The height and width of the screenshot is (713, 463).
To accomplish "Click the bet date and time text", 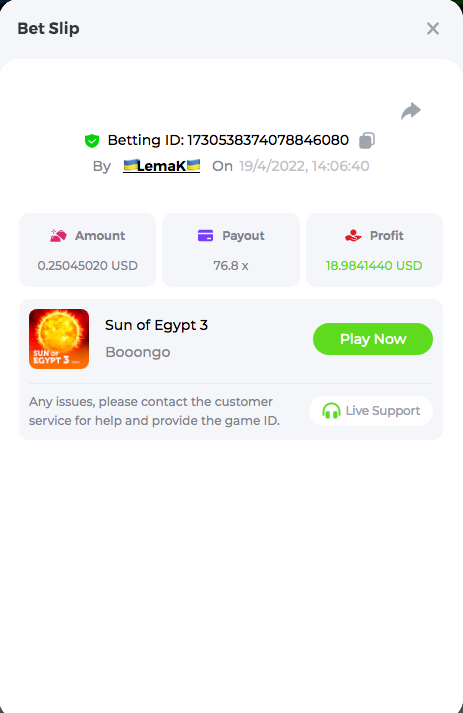I will tap(304, 166).
